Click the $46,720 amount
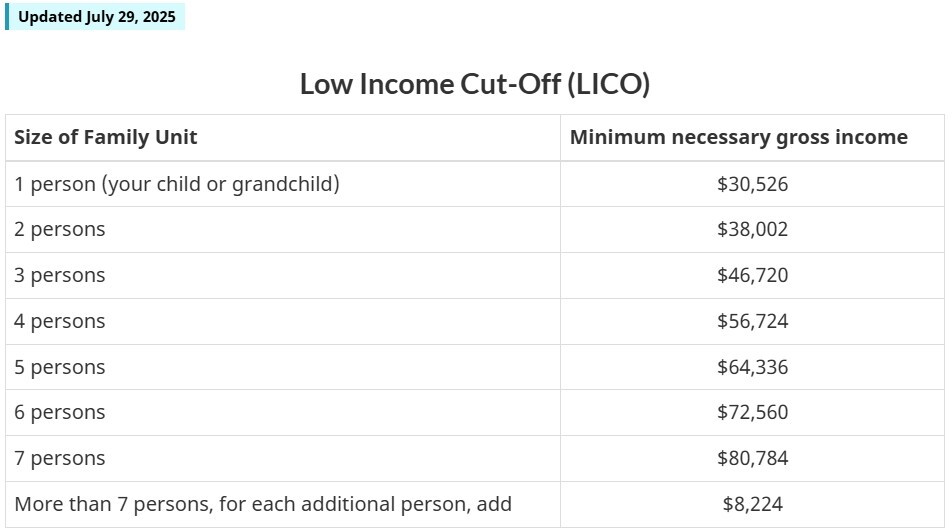952x532 pixels. click(x=752, y=276)
